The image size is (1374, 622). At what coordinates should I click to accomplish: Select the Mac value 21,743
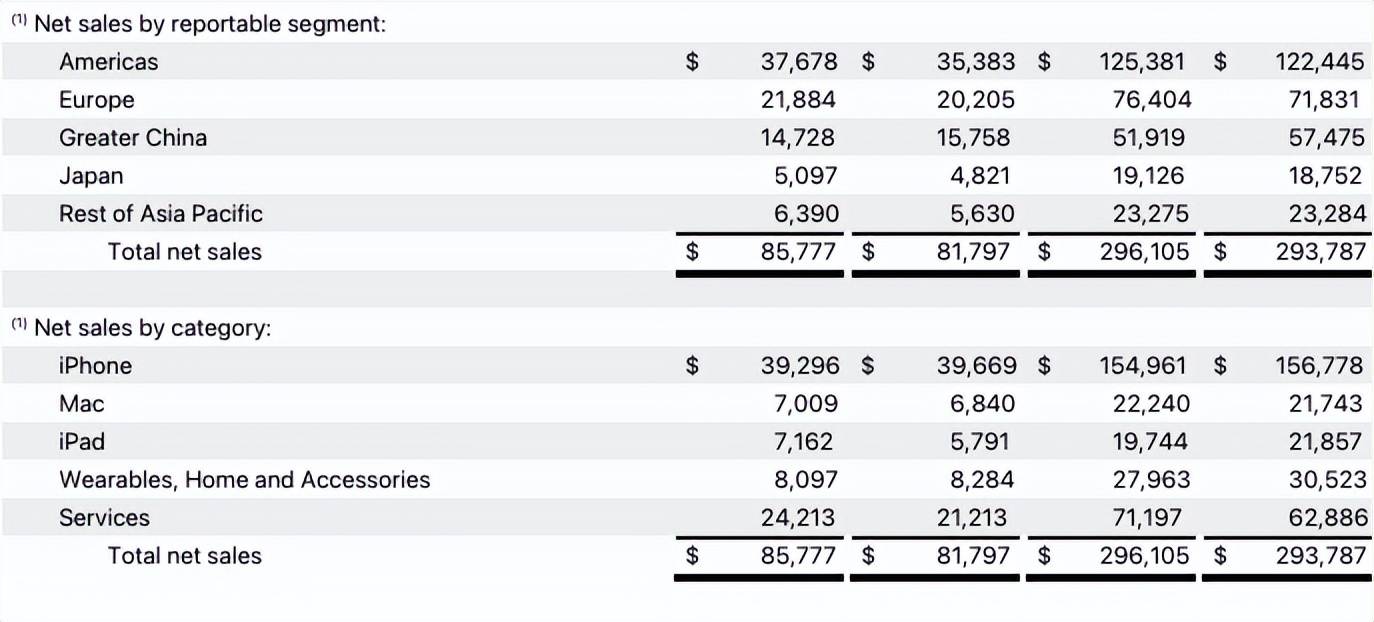1326,404
